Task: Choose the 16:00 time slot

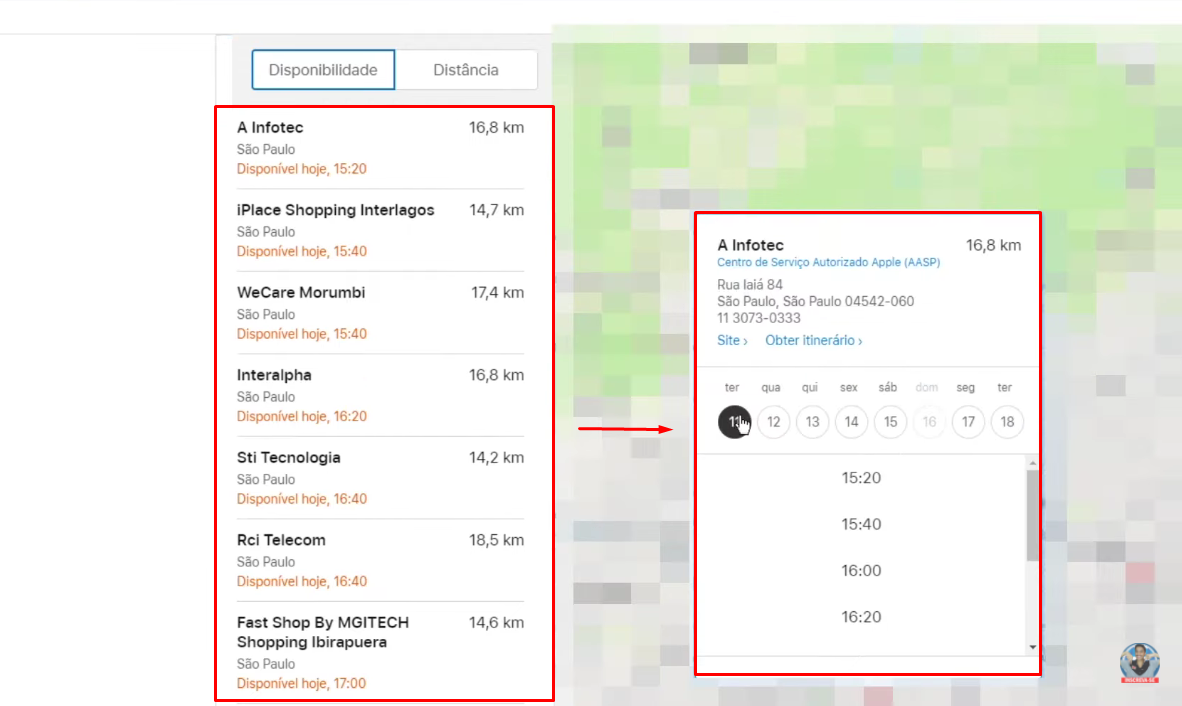Action: tap(861, 571)
